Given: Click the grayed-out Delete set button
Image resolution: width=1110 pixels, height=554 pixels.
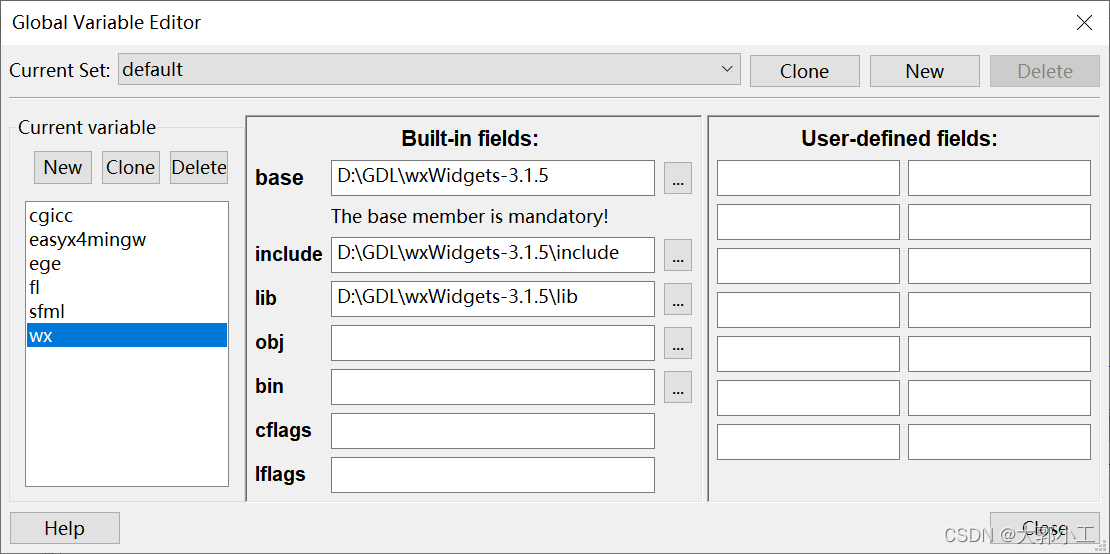Looking at the screenshot, I should [1045, 71].
